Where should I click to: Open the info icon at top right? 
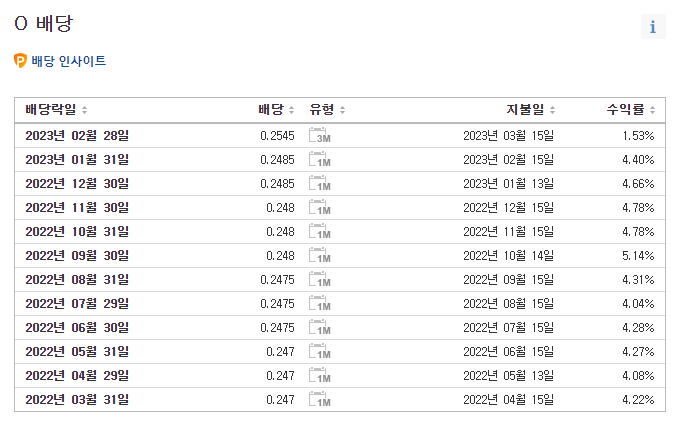(x=653, y=27)
